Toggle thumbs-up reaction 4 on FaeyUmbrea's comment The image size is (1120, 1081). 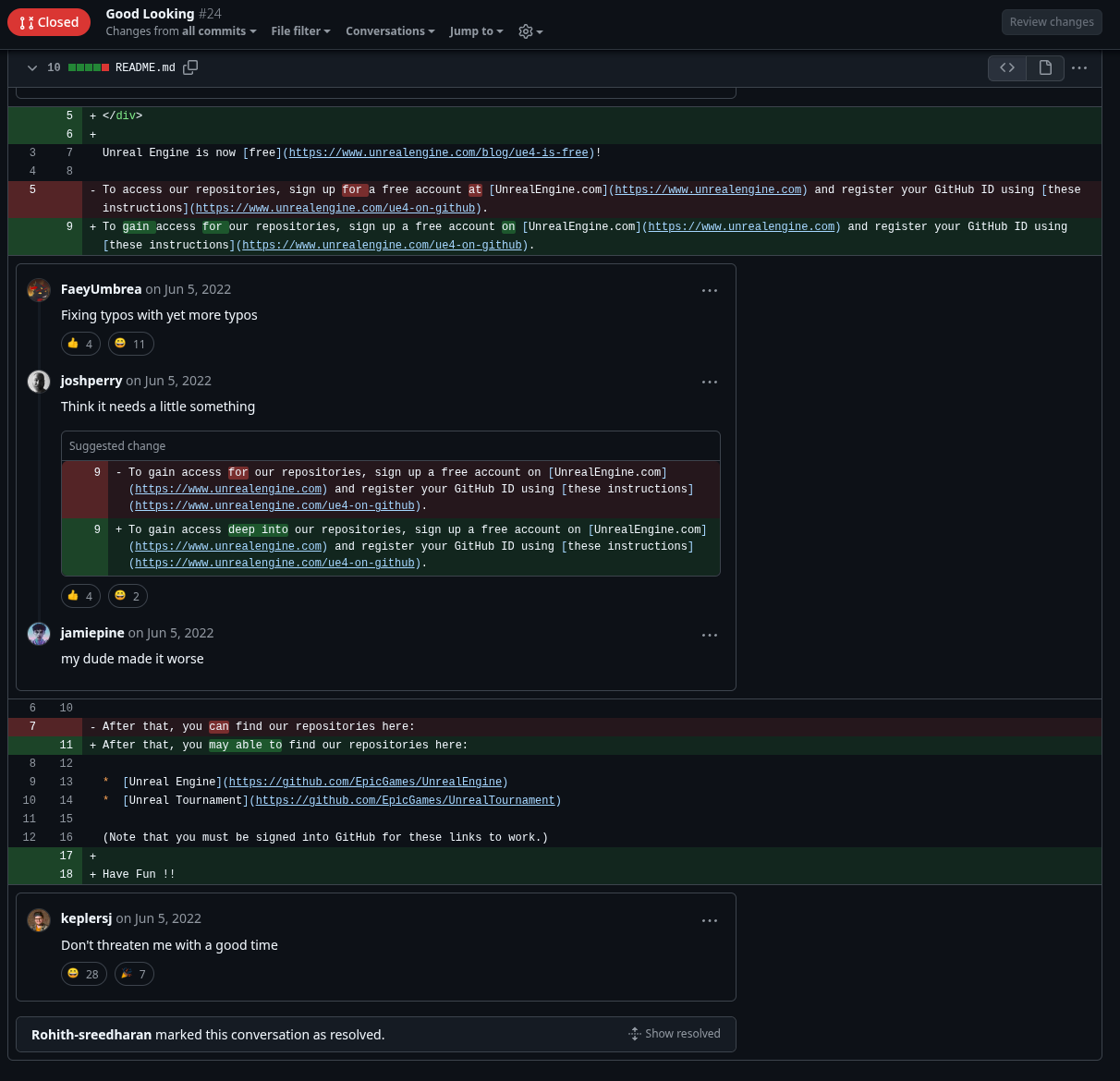80,344
